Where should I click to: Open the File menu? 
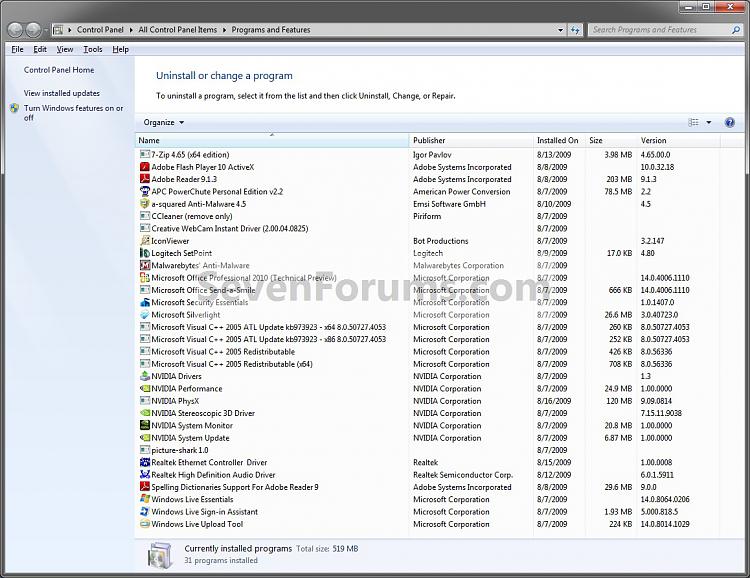(x=17, y=49)
